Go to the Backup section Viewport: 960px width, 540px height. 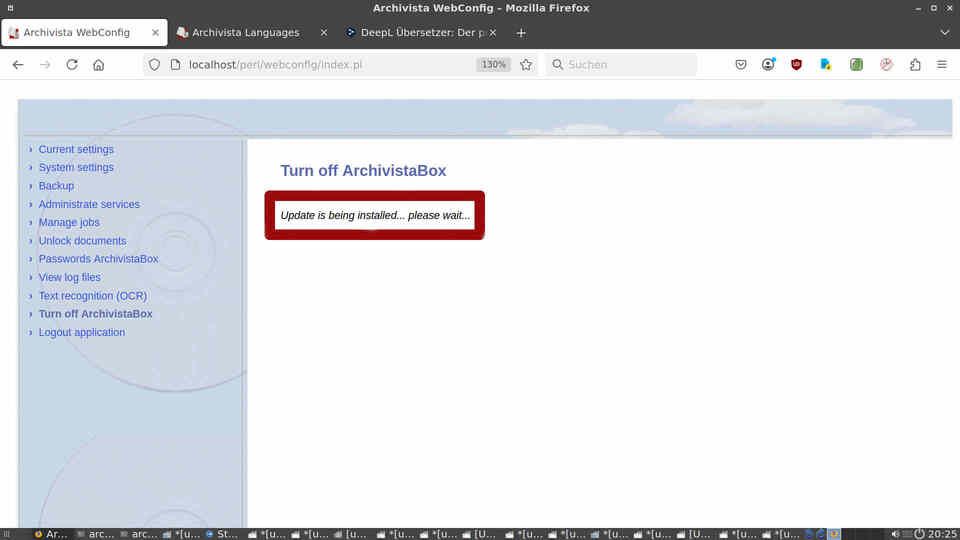56,186
